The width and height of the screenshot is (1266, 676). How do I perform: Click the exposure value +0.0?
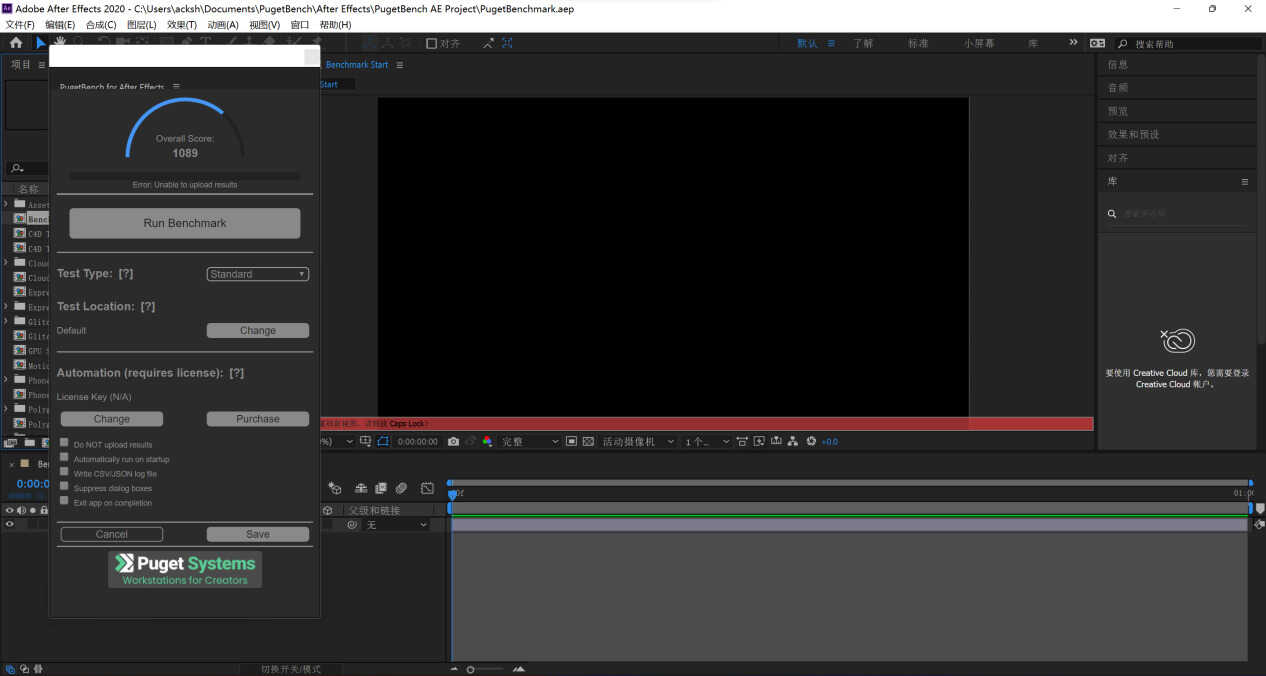tap(829, 441)
